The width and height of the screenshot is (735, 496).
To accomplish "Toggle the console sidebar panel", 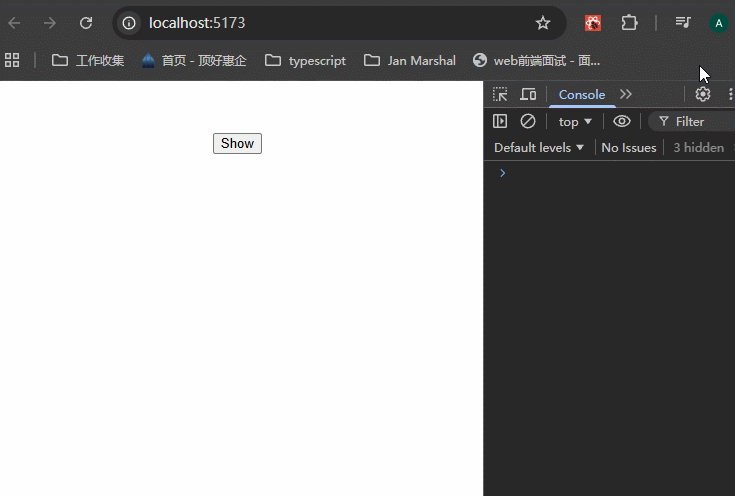I will pos(500,121).
